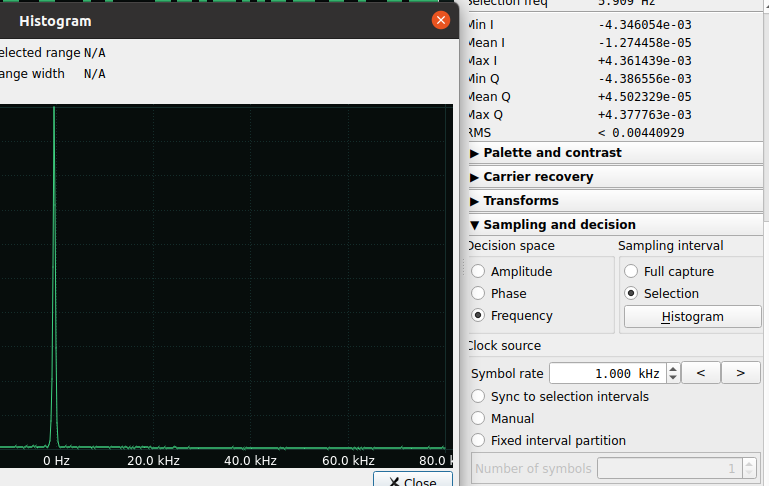
Task: Click the greater-than symbol rate button
Action: (741, 373)
